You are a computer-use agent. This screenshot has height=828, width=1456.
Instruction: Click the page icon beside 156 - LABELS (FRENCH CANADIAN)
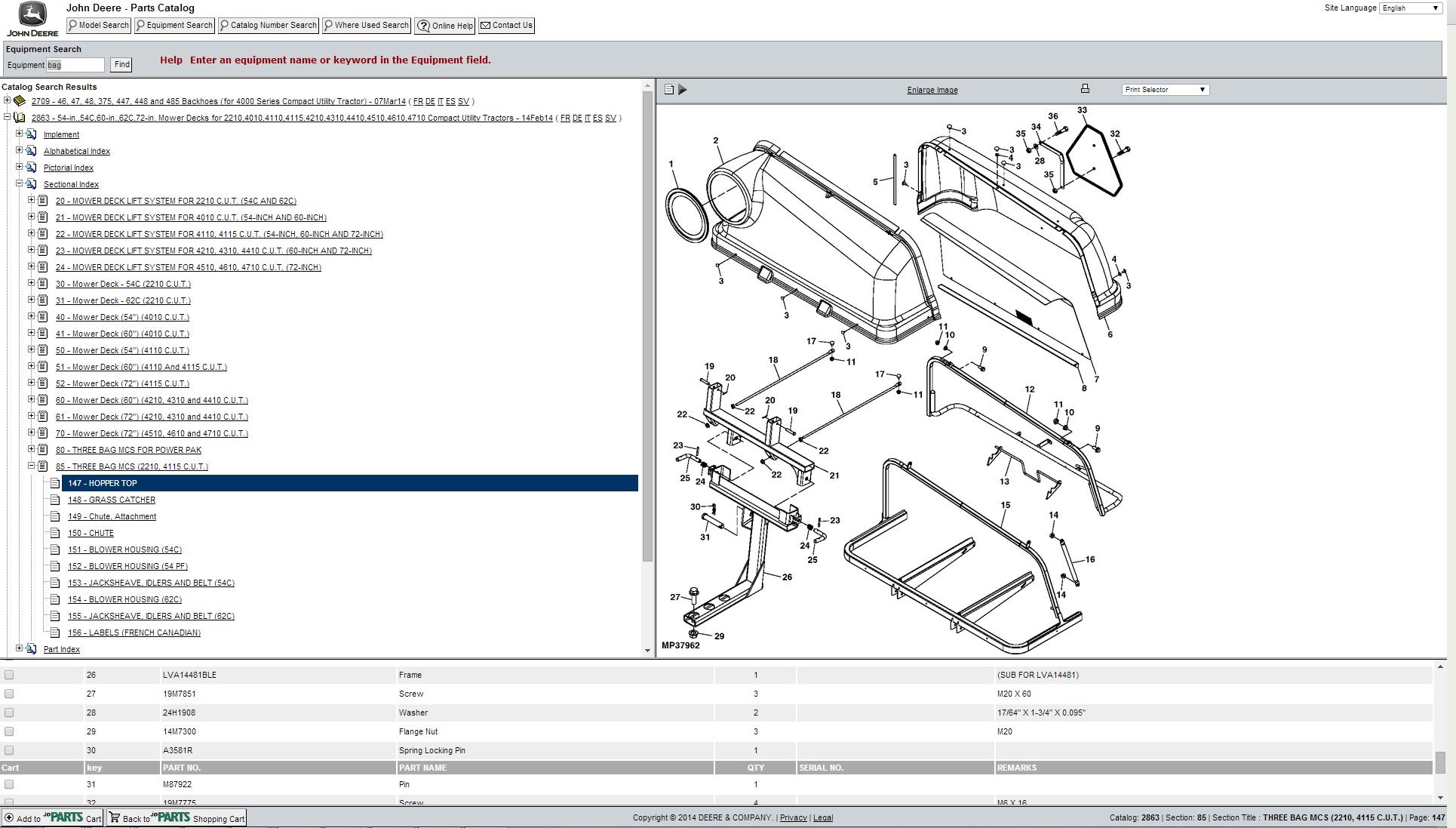coord(55,633)
